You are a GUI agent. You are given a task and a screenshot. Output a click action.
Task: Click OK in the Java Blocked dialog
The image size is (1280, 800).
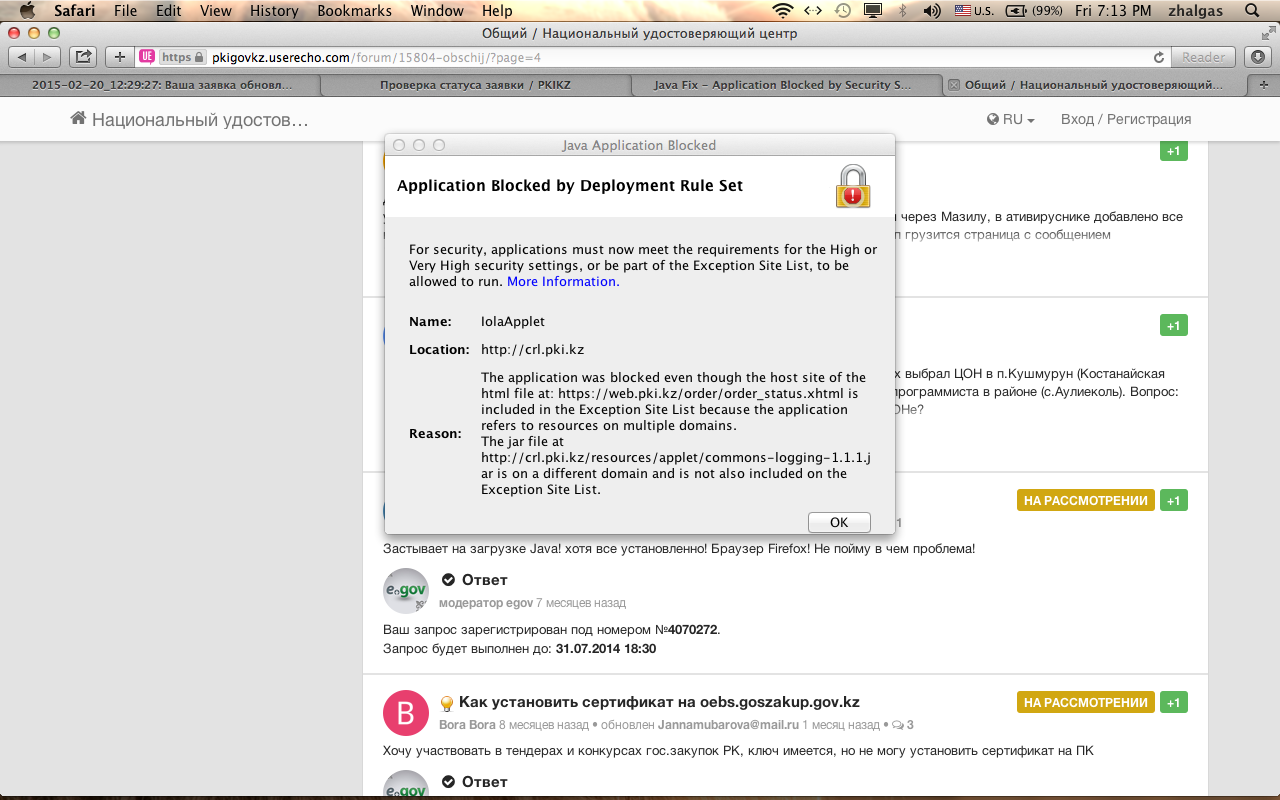pyautogui.click(x=839, y=522)
